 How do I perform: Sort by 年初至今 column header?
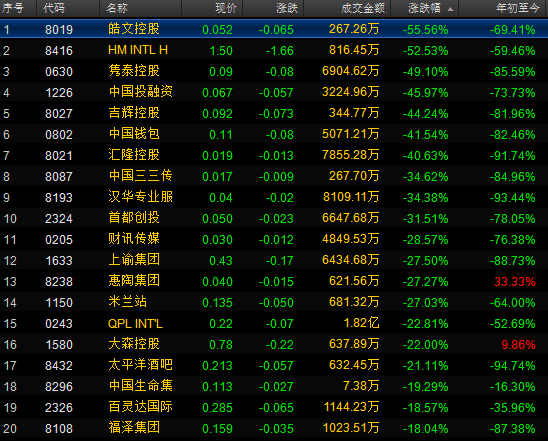(x=518, y=8)
